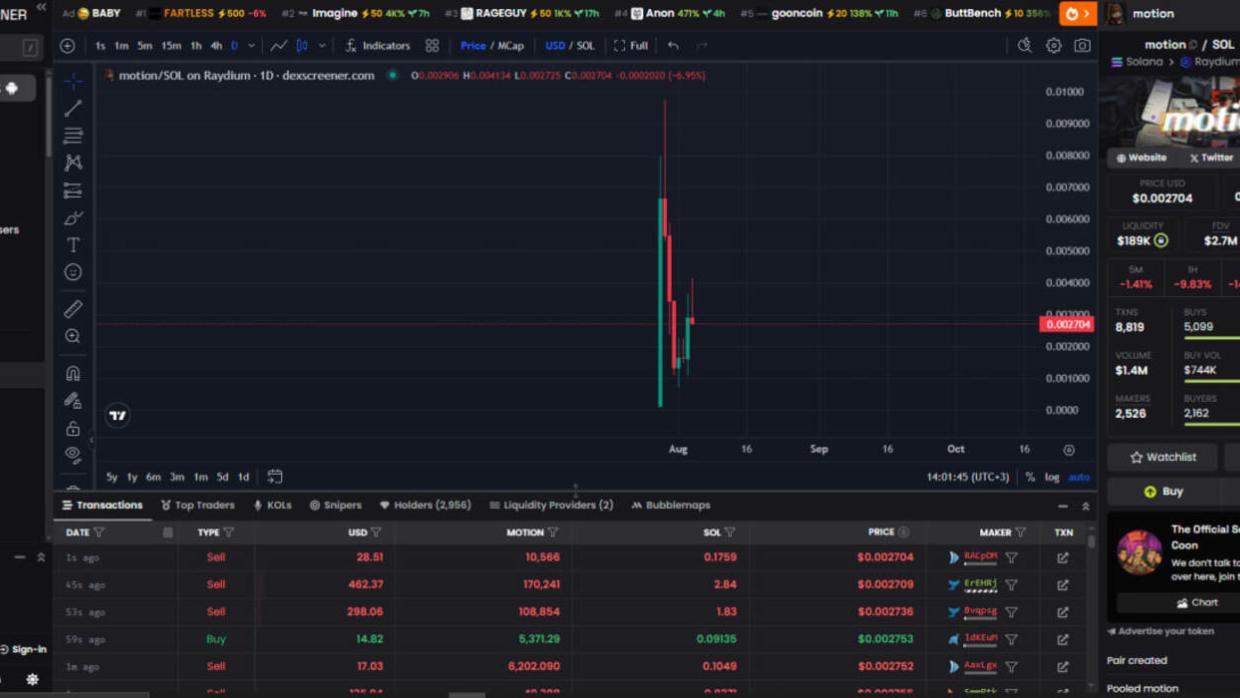The width and height of the screenshot is (1240, 698).
Task: Switch chart to line style
Action: tap(278, 46)
